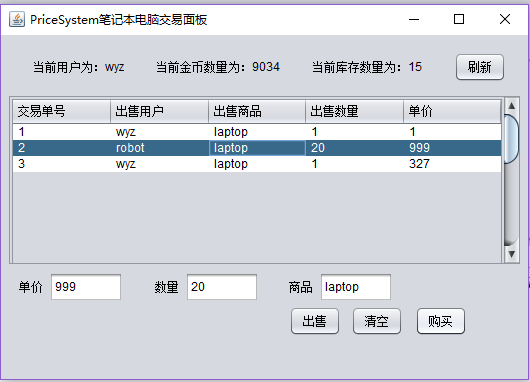Click the vertical scrollbar thumb
The width and height of the screenshot is (530, 382).
click(x=511, y=139)
